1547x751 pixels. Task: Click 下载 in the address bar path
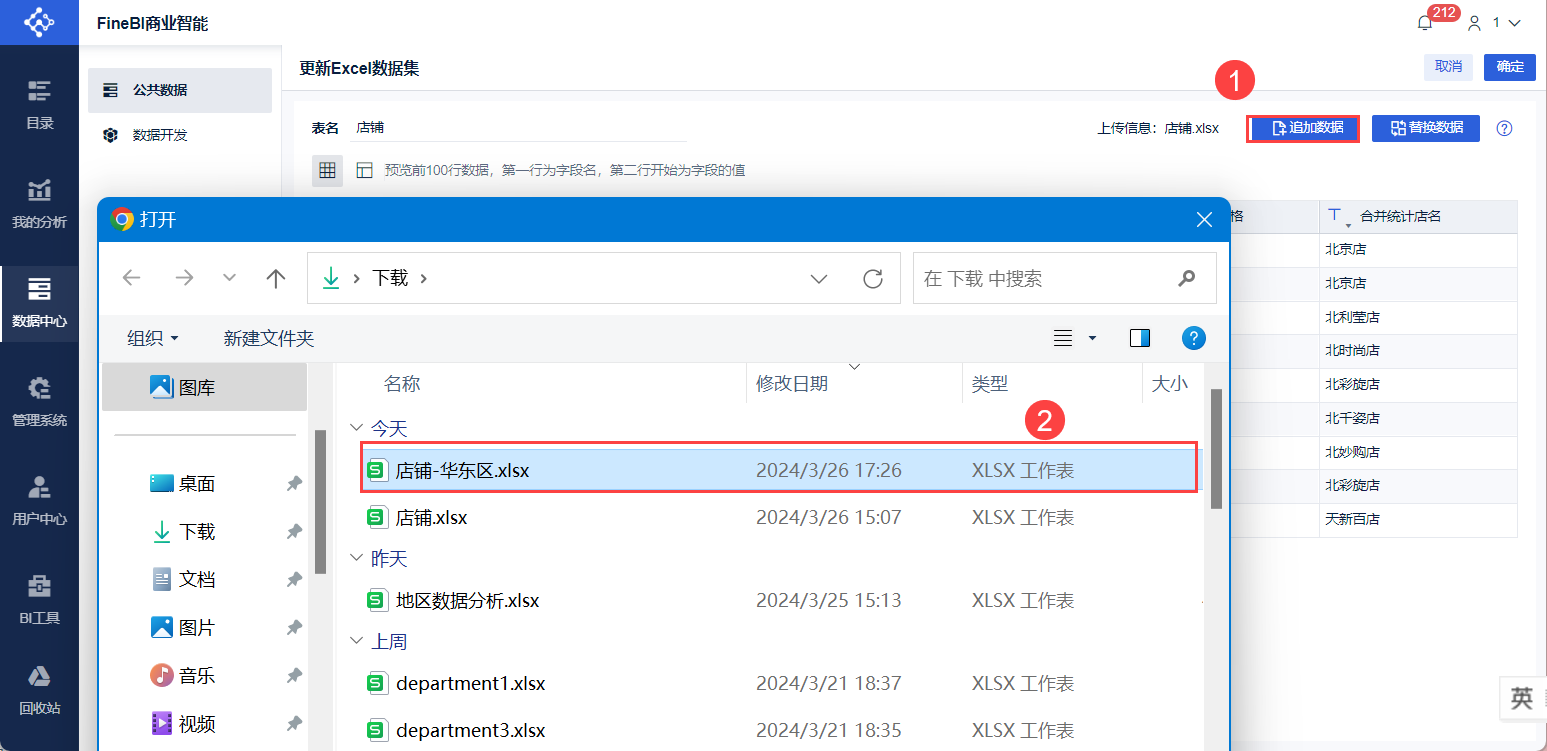tap(390, 278)
